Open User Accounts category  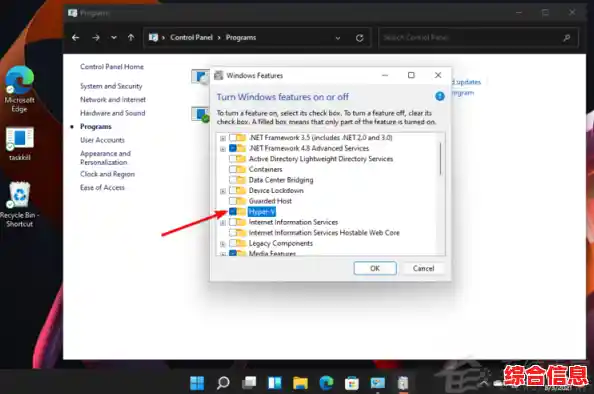coord(102,140)
